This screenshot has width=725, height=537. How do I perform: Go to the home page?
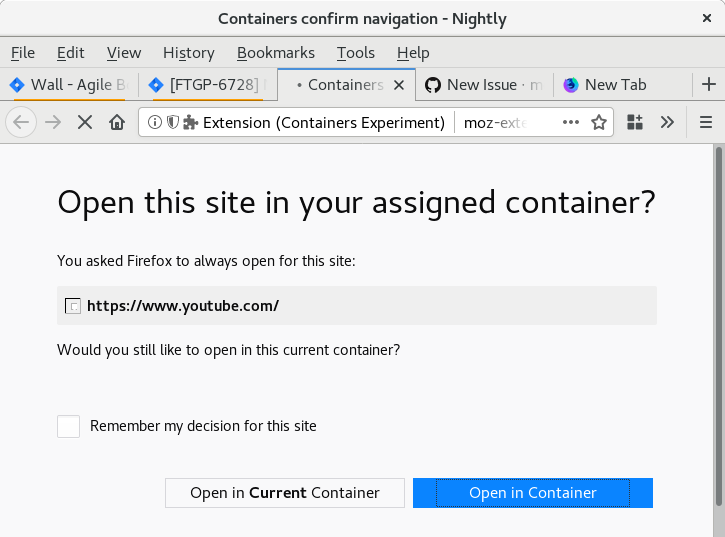click(x=117, y=122)
